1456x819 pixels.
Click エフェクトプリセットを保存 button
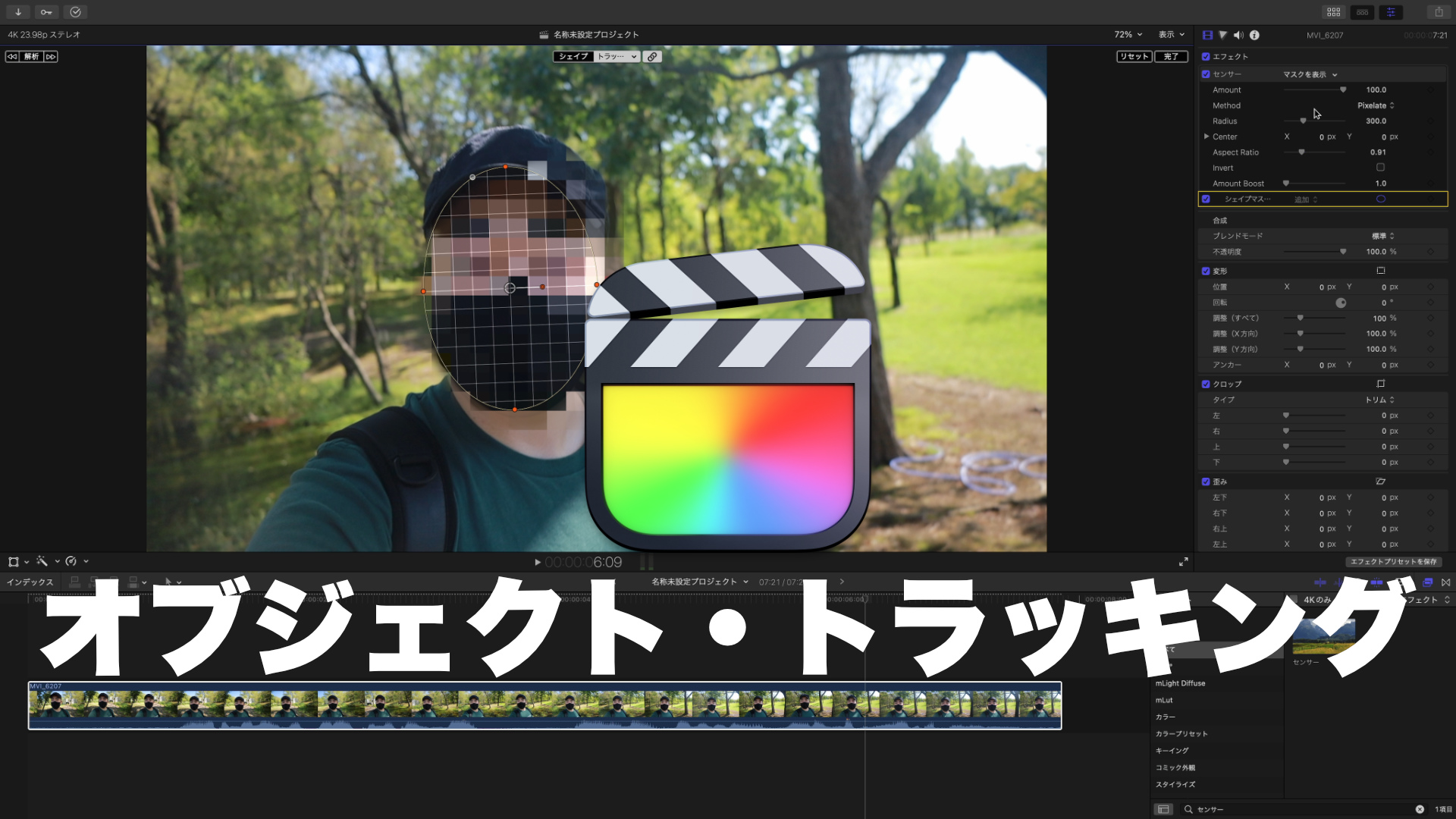coord(1394,562)
